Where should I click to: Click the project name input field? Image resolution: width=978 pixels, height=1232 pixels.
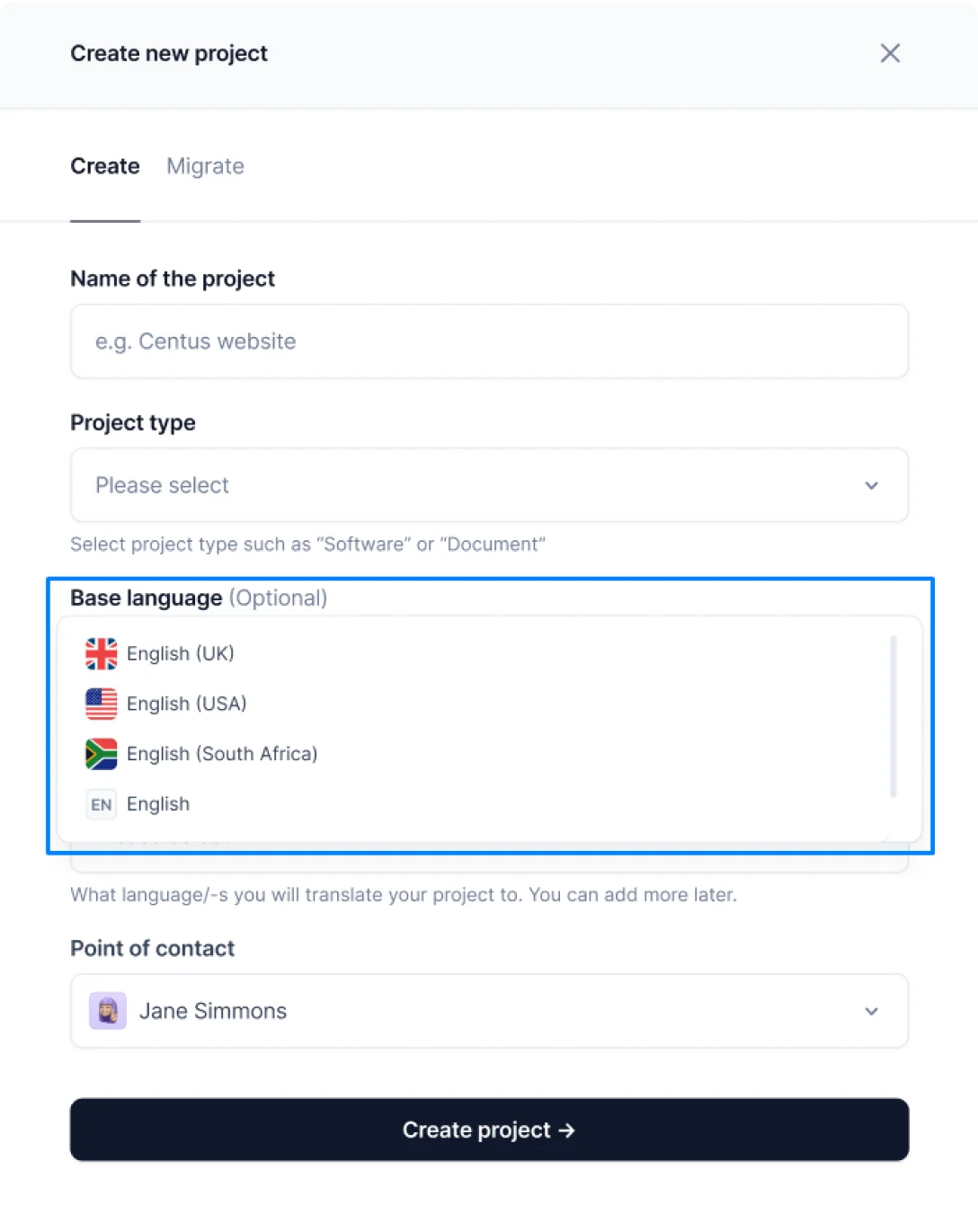click(x=489, y=341)
